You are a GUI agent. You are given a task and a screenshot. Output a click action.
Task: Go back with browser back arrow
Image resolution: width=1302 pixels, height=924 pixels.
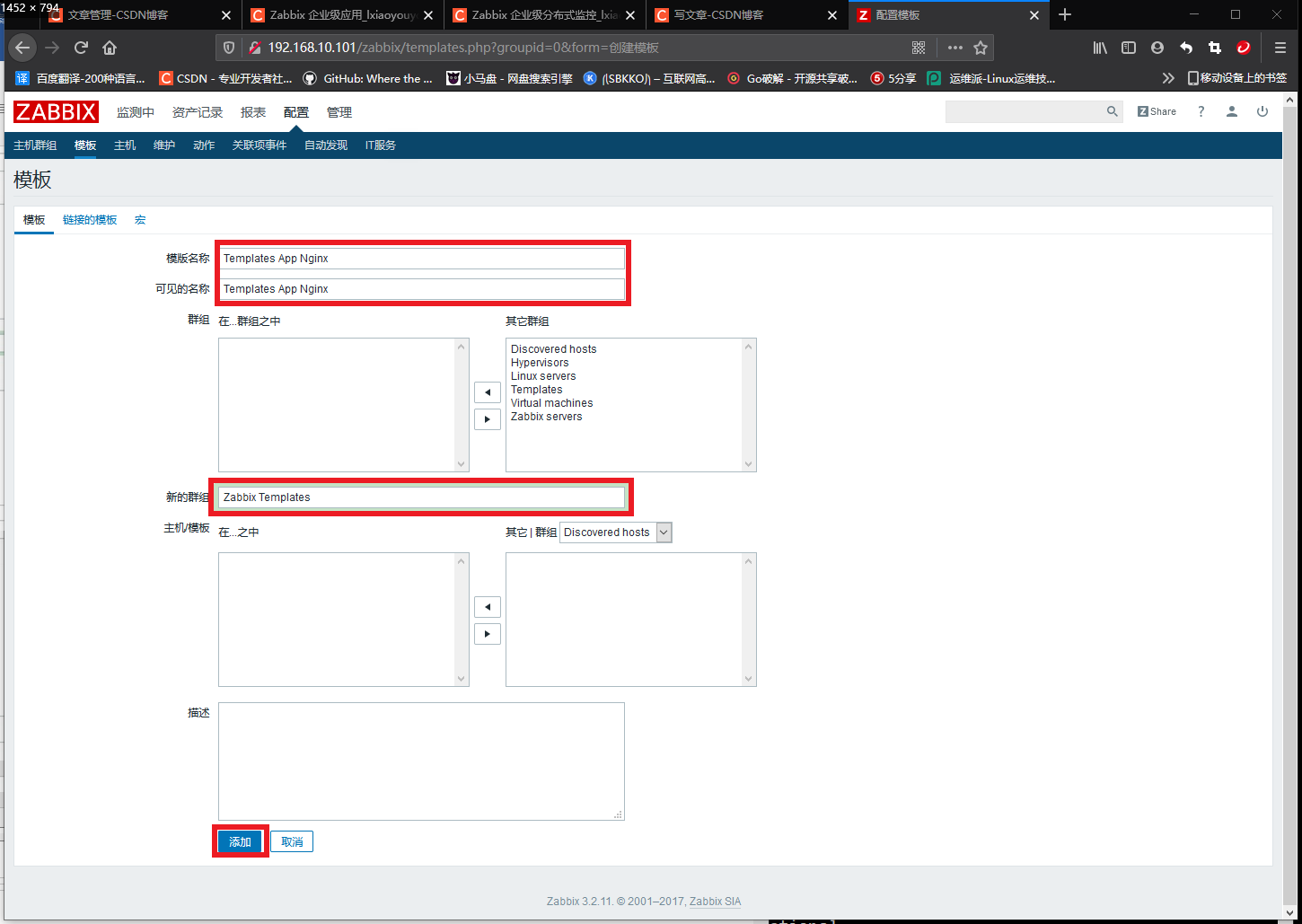(x=22, y=48)
